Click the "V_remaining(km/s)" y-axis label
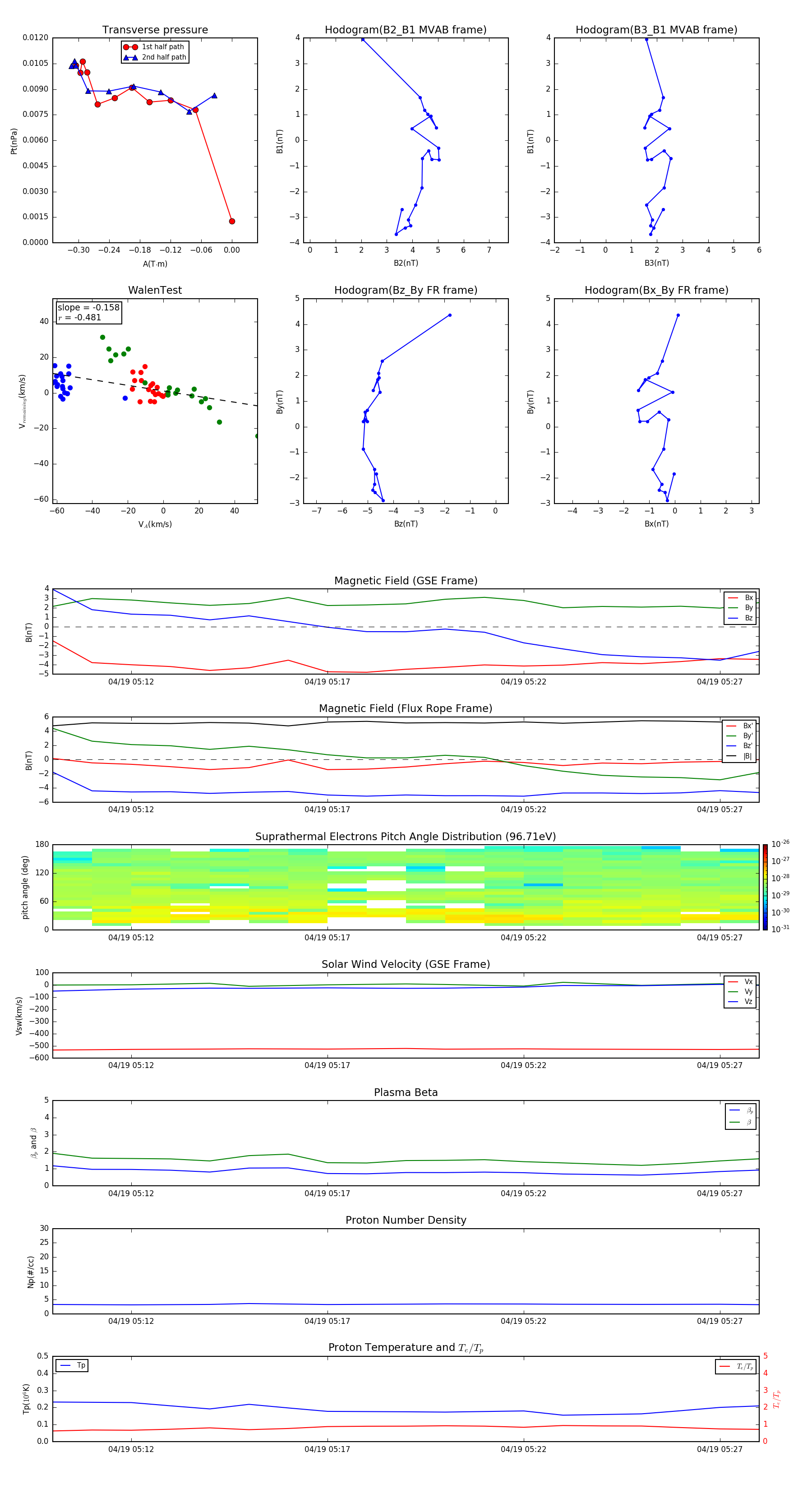Image resolution: width=812 pixels, height=1489 pixels. 22,401
